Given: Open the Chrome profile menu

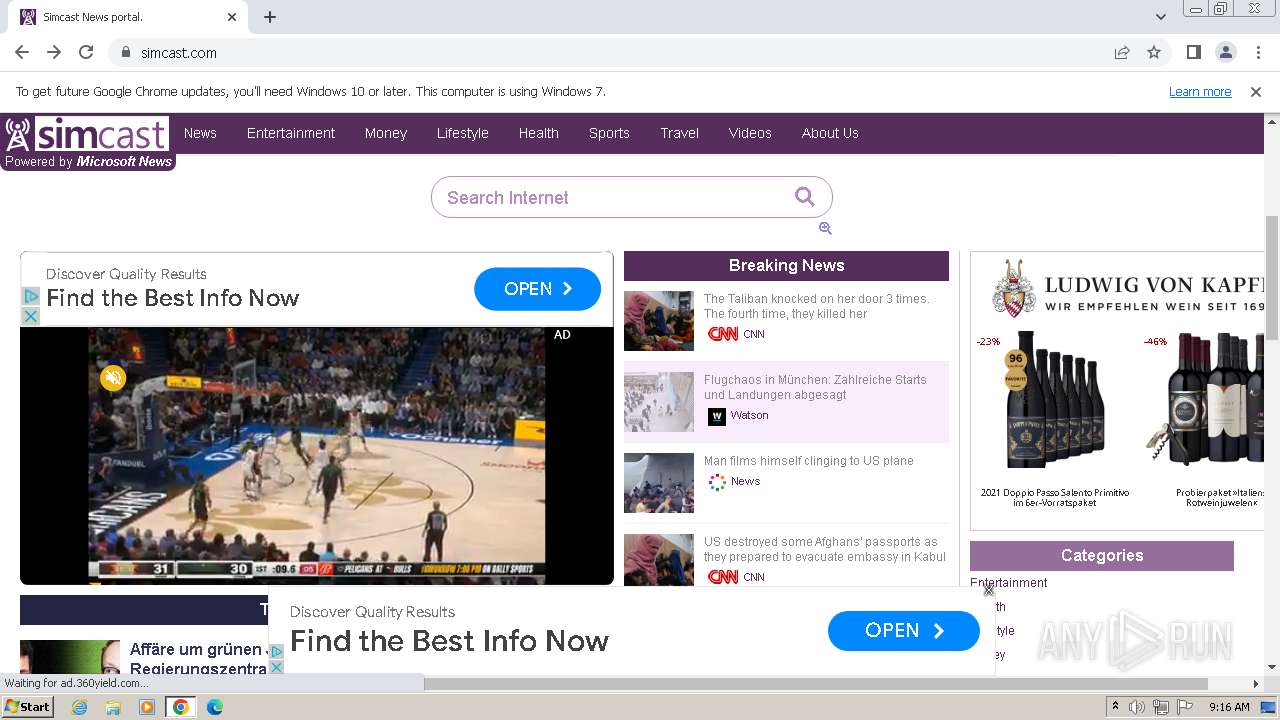Looking at the screenshot, I should (x=1226, y=52).
